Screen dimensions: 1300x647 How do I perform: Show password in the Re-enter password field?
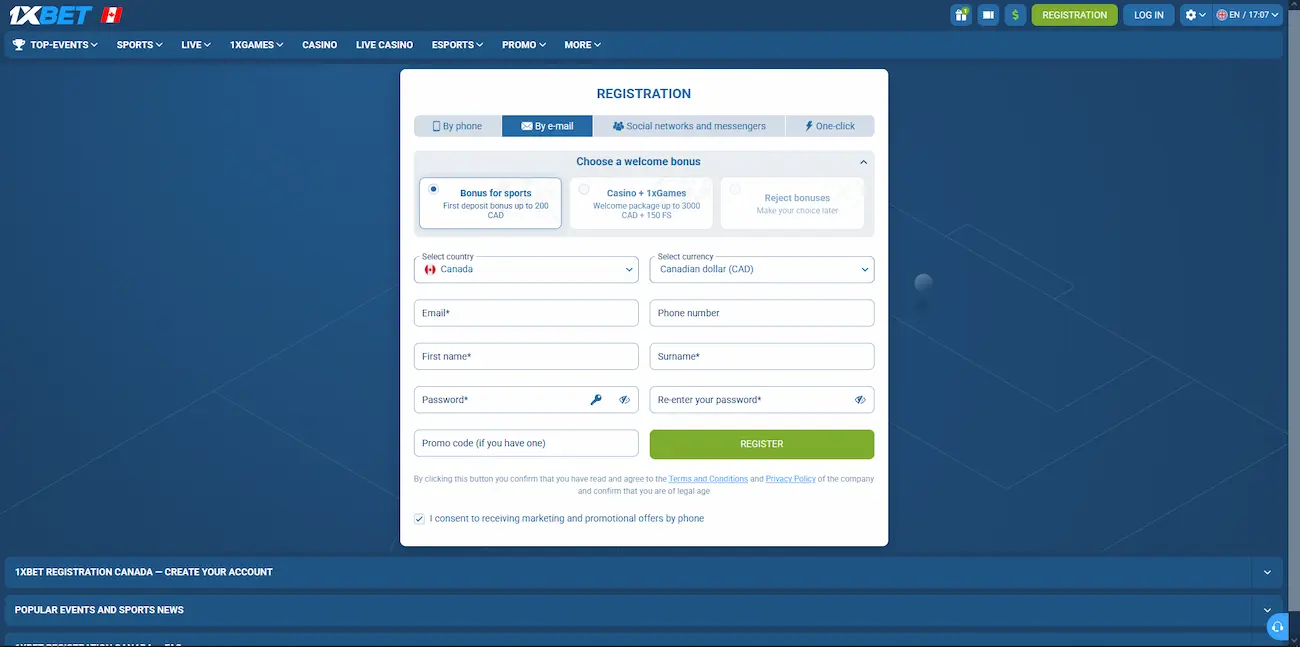coord(860,400)
